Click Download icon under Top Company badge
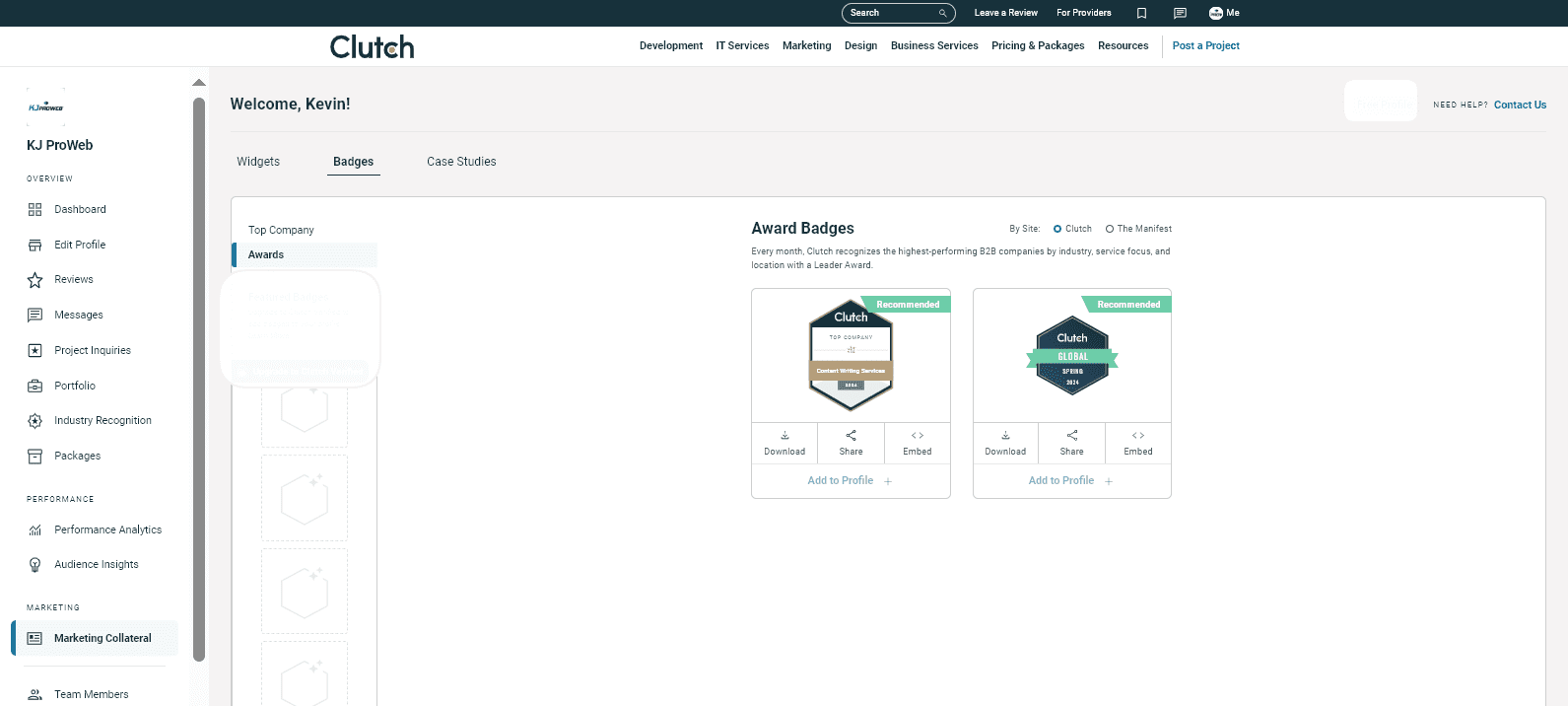This screenshot has height=706, width=1568. pyautogui.click(x=784, y=436)
